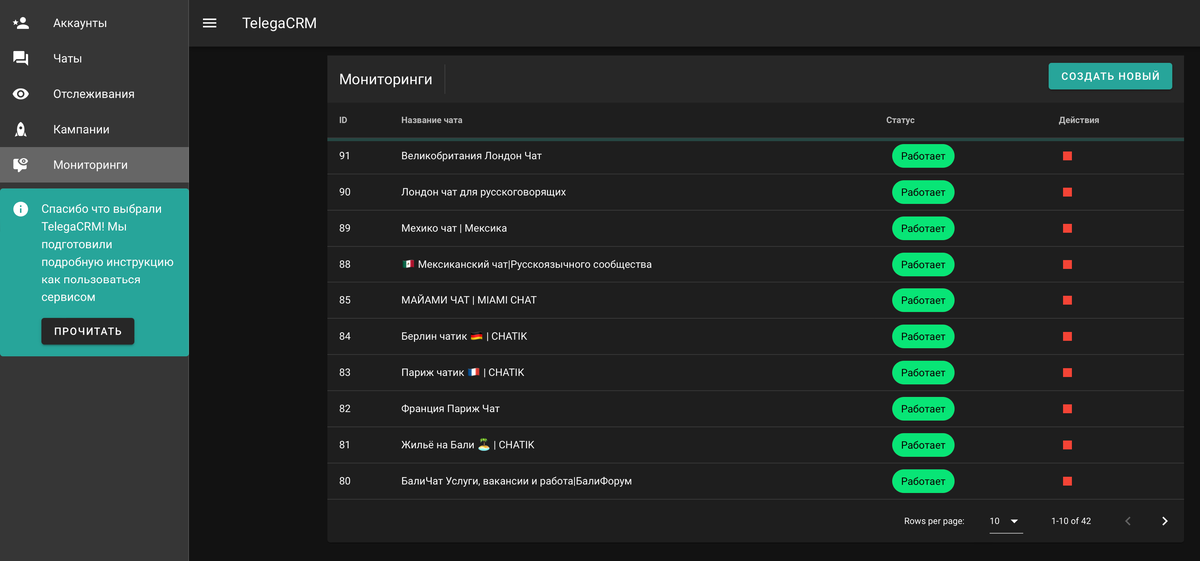Image resolution: width=1200 pixels, height=561 pixels.
Task: Stop monitoring for Мехико чат | Мексика
Action: click(x=1067, y=228)
